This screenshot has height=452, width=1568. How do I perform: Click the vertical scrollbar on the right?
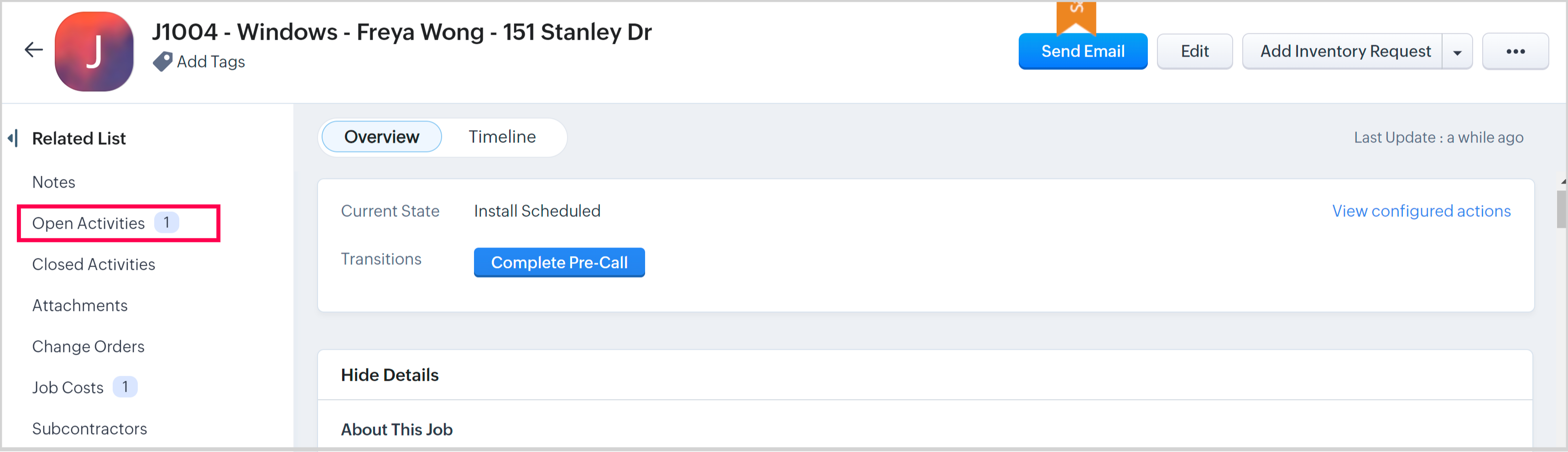pos(1561,209)
